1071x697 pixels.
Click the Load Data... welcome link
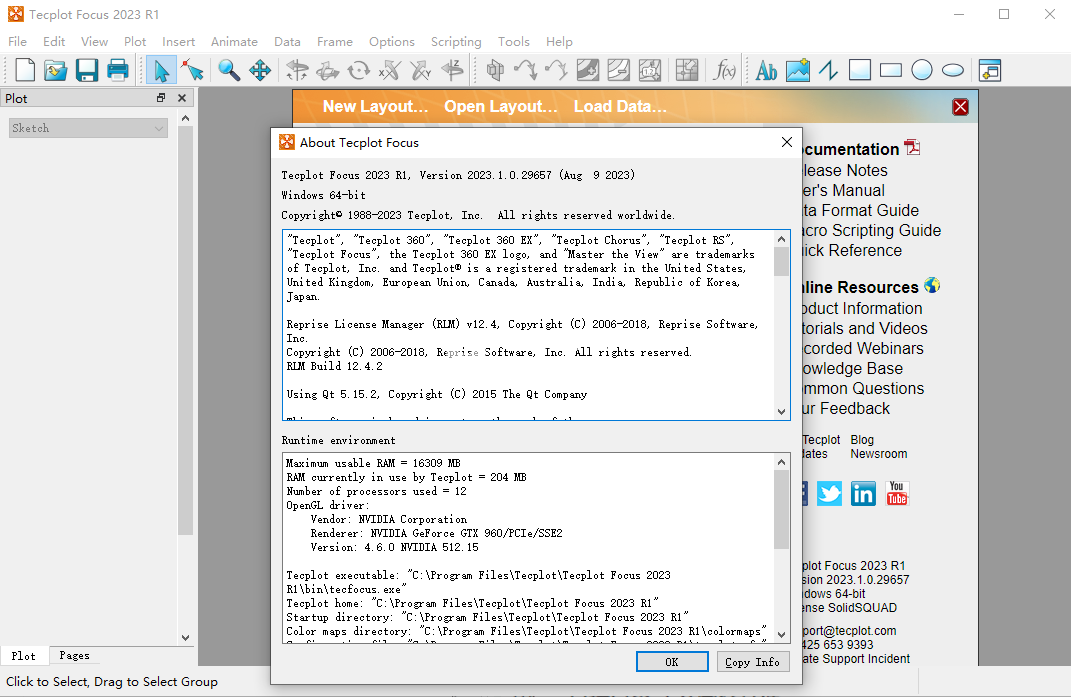coord(620,107)
